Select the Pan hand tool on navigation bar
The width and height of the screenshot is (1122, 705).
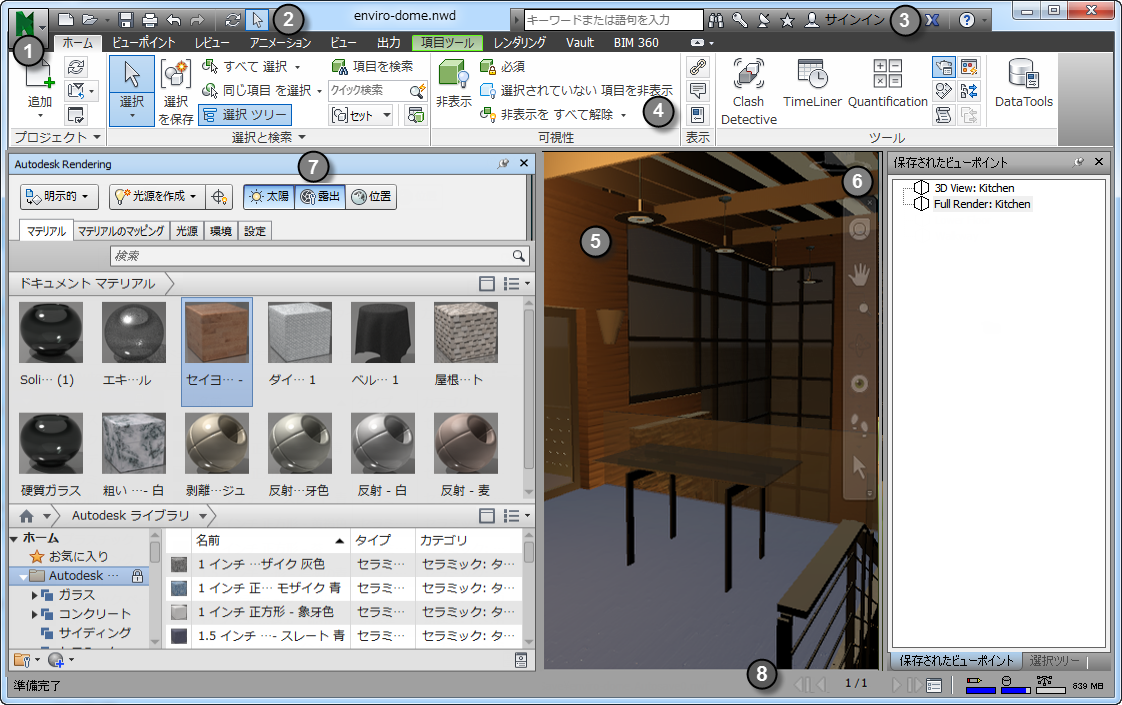click(x=859, y=274)
